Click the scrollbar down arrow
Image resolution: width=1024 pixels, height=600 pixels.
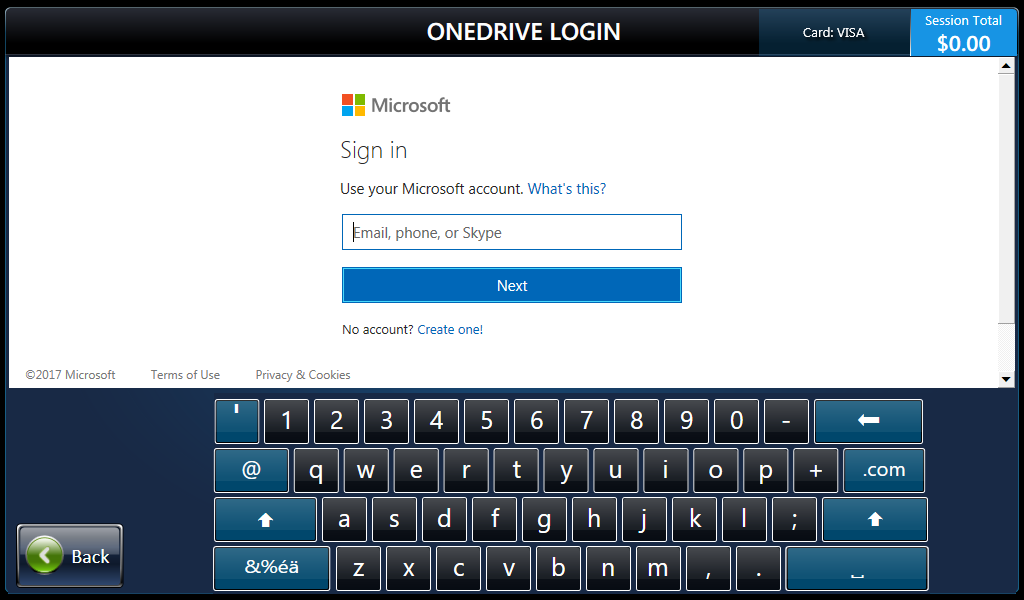(x=1006, y=379)
